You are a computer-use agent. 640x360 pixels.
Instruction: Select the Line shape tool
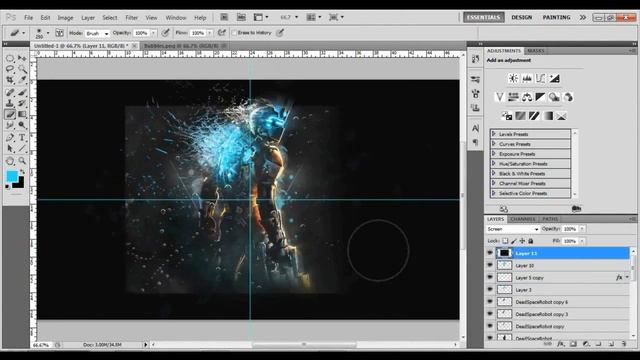pyautogui.click(x=22, y=149)
